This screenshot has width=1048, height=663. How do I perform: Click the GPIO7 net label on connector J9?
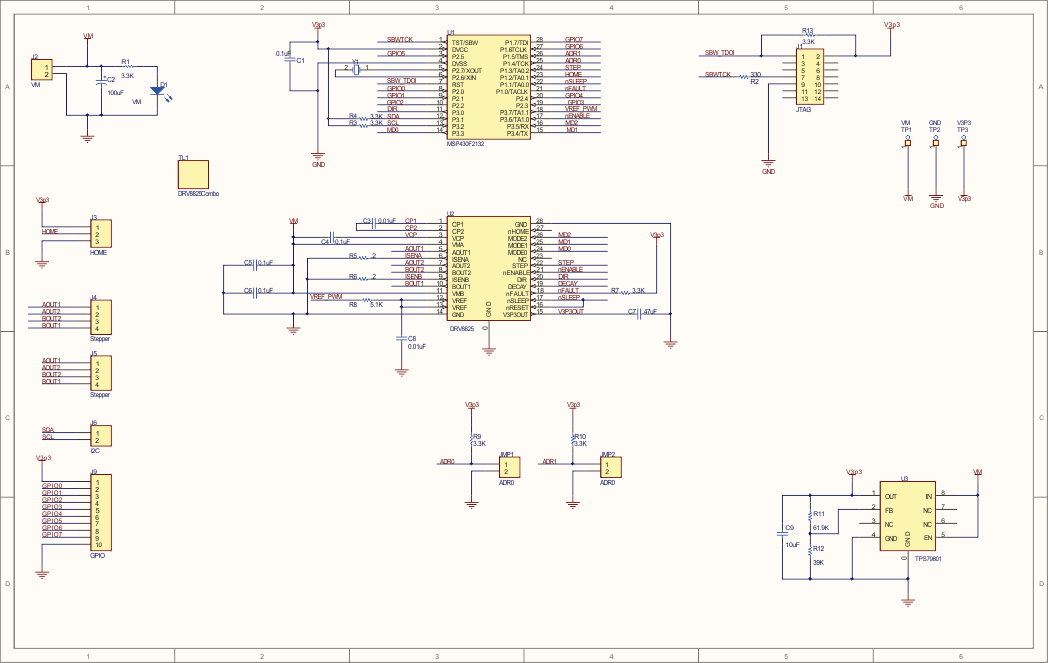tap(51, 533)
